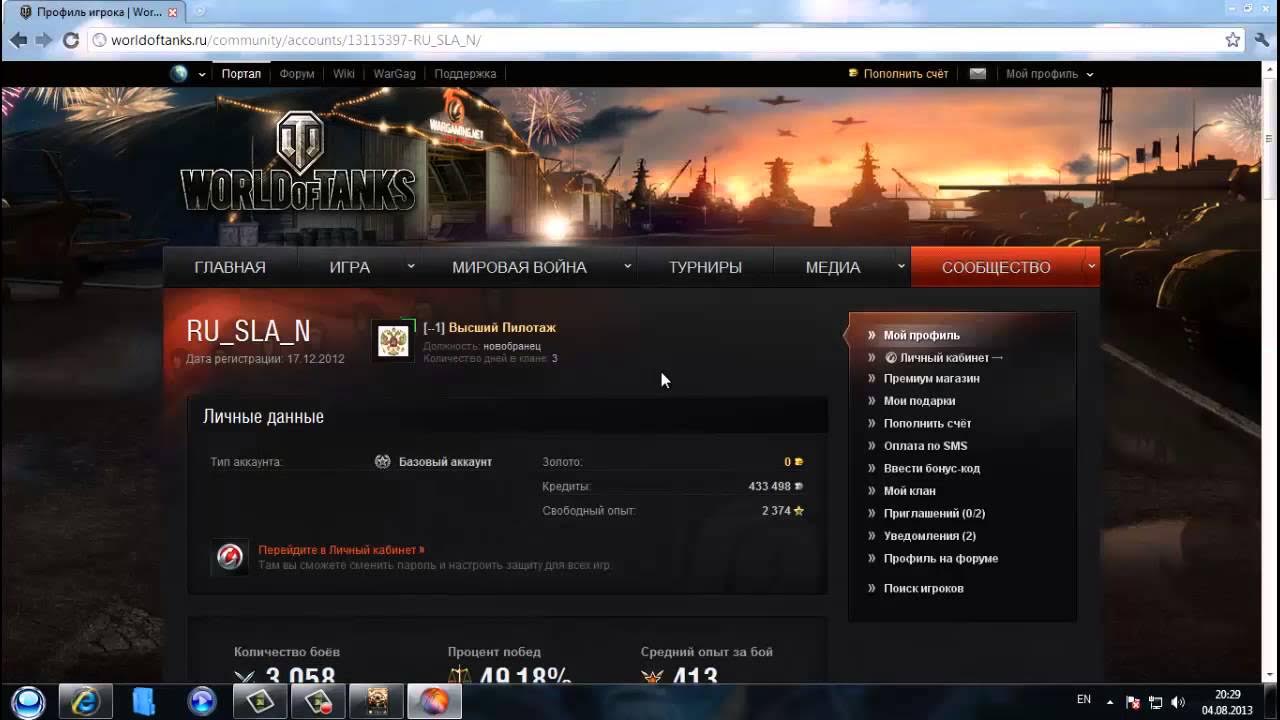This screenshot has height=720, width=1280.
Task: Click the globe region selector icon
Action: click(180, 73)
